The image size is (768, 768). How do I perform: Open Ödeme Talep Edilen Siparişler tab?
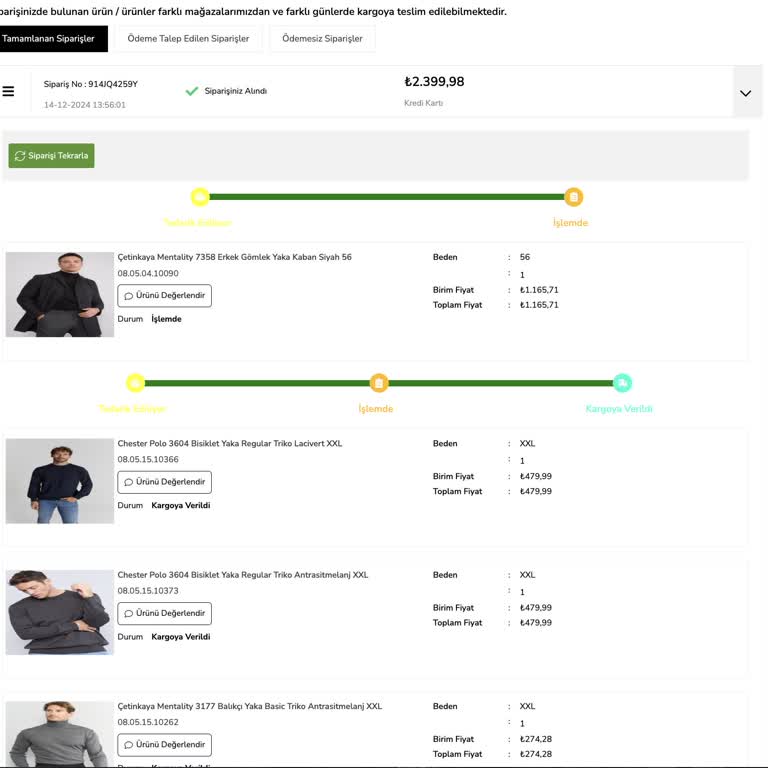(x=188, y=39)
